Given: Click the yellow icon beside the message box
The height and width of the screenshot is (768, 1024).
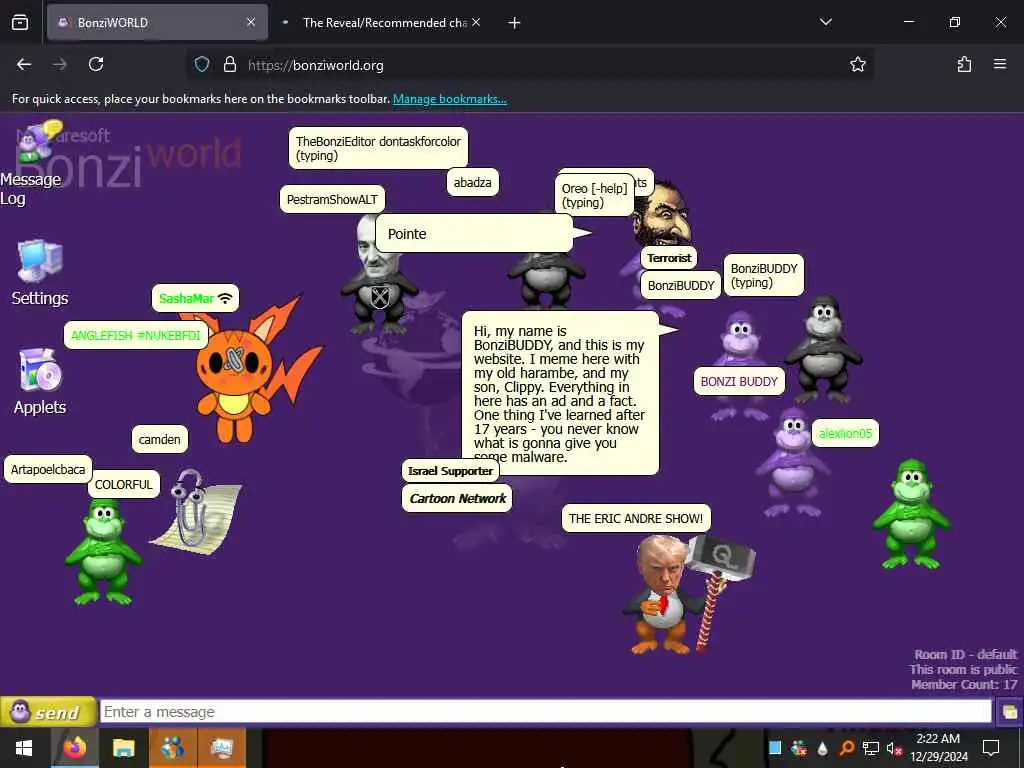Looking at the screenshot, I should point(1009,712).
